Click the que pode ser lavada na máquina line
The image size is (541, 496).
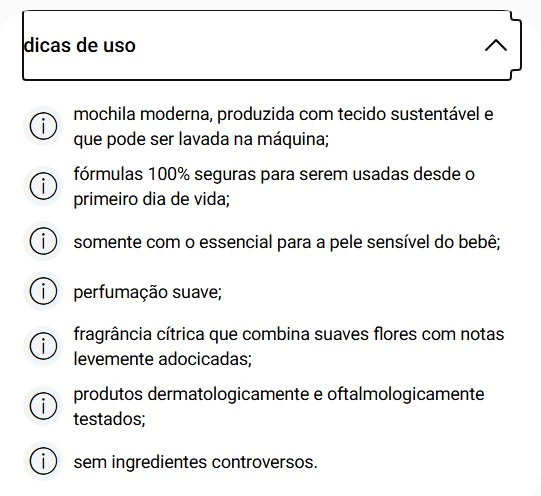(201, 139)
